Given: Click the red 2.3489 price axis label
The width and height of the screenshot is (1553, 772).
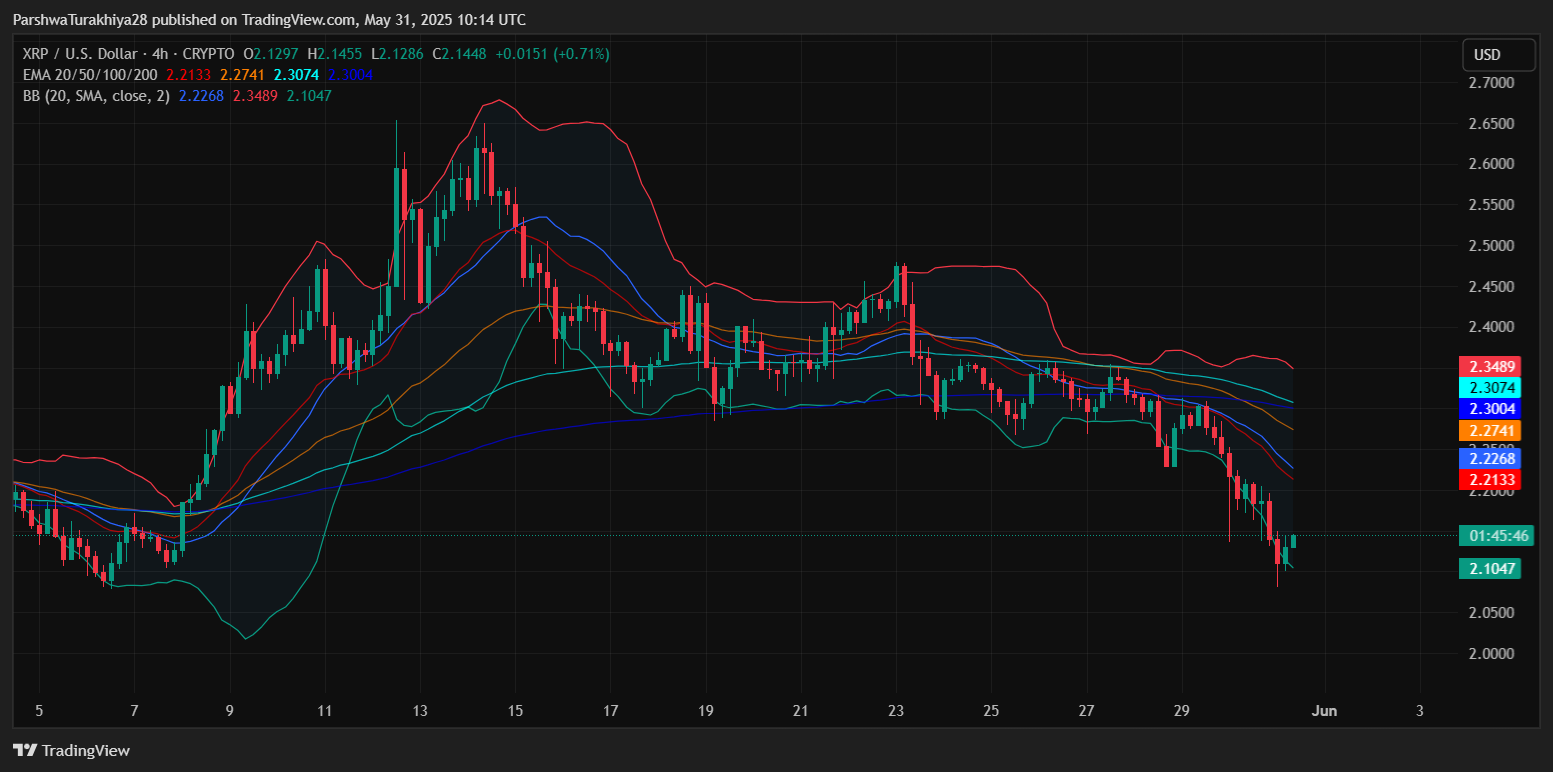Looking at the screenshot, I should click(1489, 367).
